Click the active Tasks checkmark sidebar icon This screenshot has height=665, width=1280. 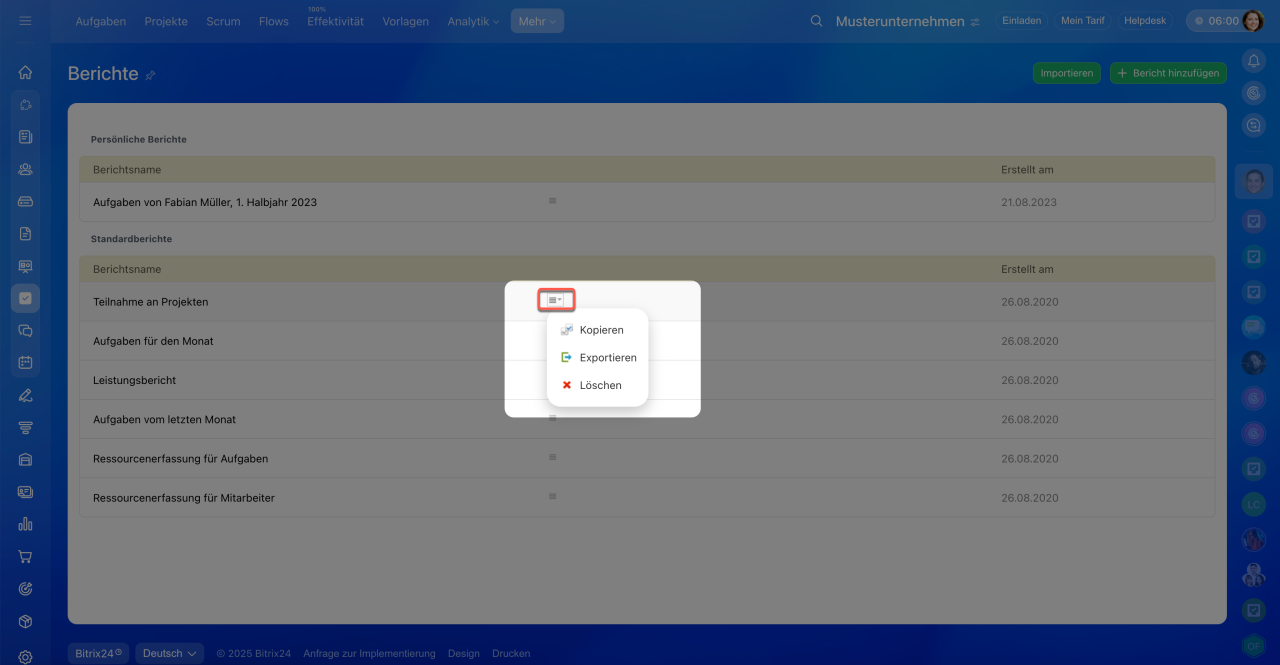pyautogui.click(x=25, y=298)
